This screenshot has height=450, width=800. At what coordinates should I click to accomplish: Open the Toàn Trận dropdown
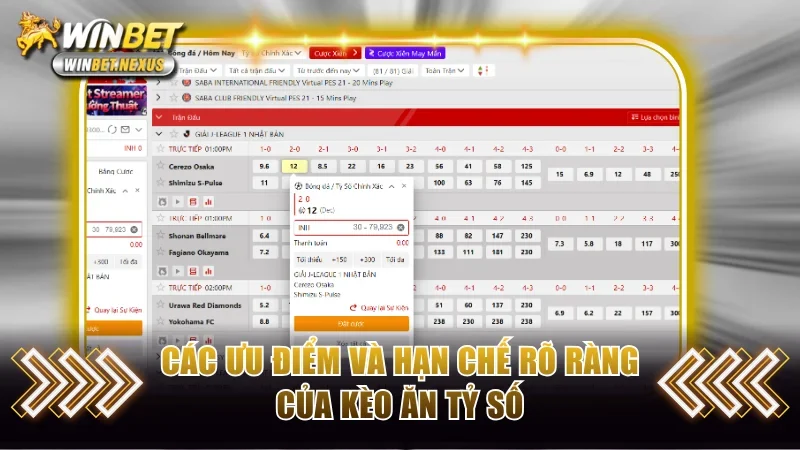[444, 70]
